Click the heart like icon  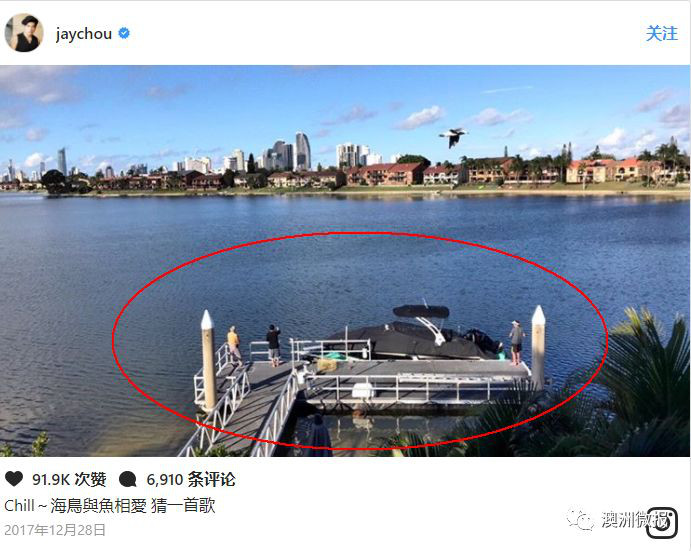[x=14, y=479]
